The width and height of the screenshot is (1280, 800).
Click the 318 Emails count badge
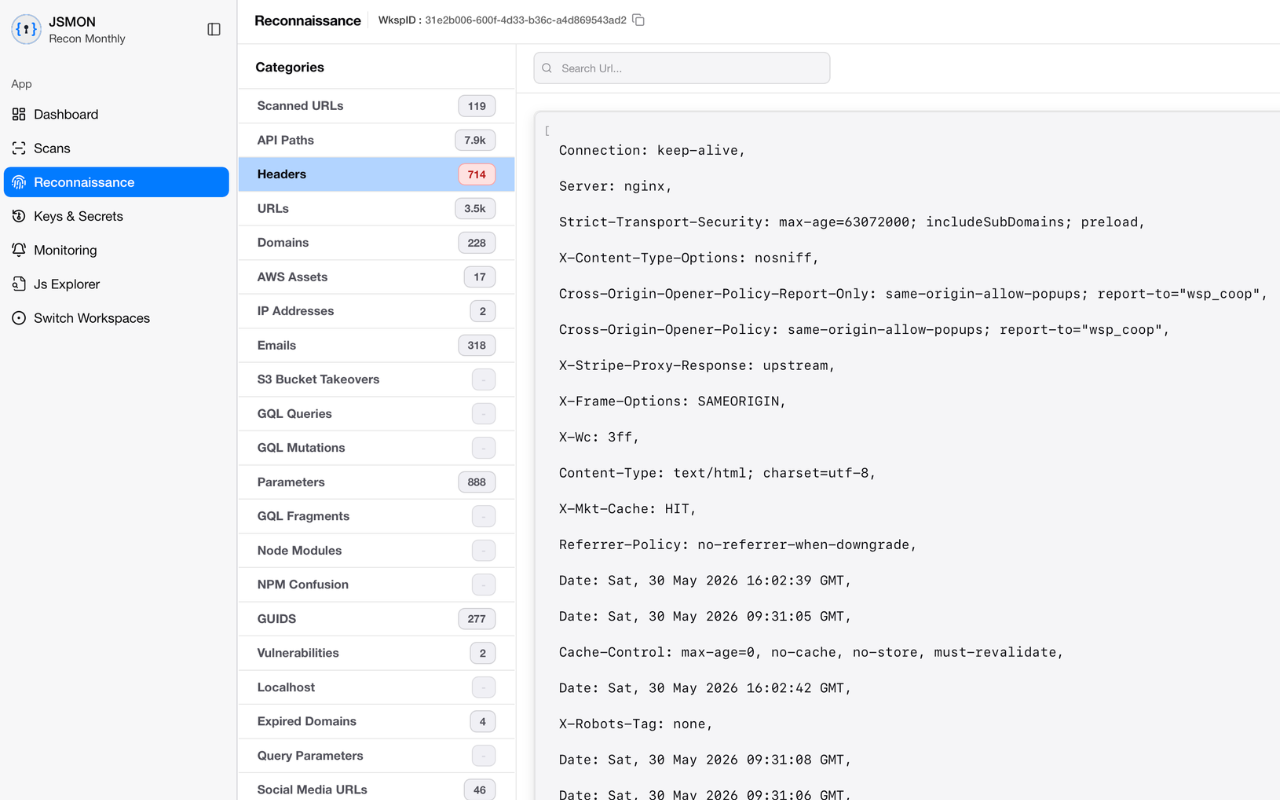point(477,345)
